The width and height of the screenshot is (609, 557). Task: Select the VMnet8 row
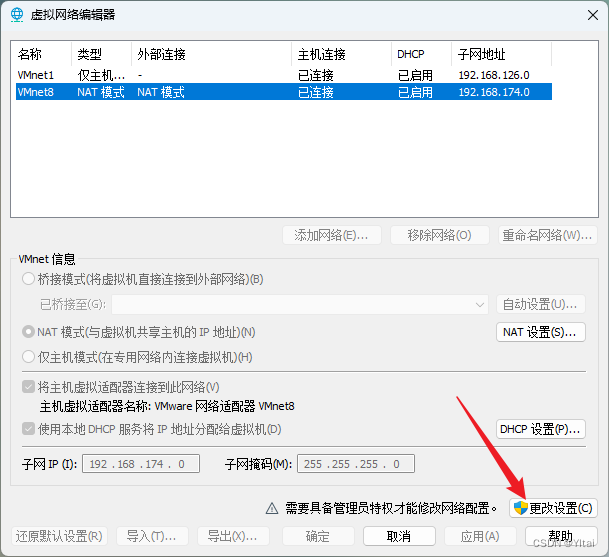click(x=284, y=92)
